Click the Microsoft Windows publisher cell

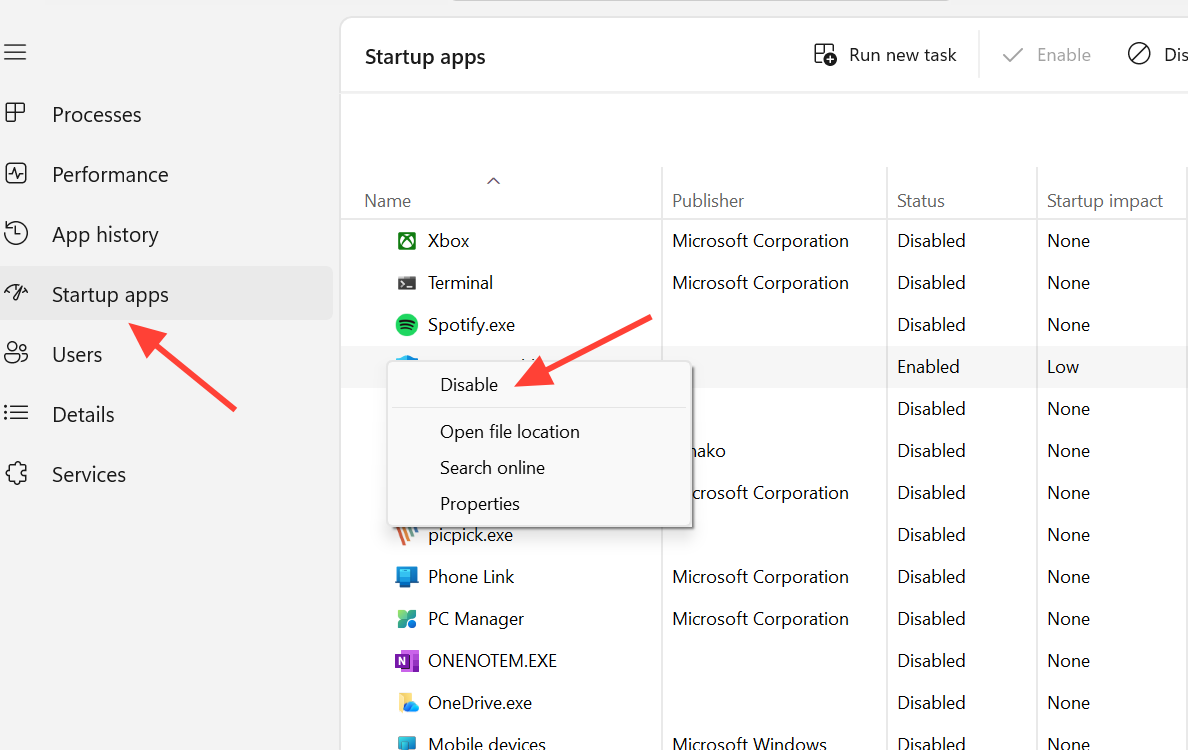[749, 742]
